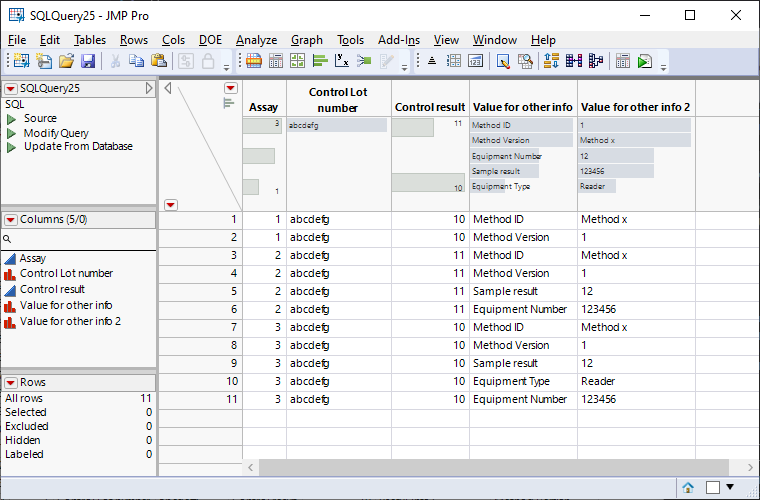Screen dimensions: 760x500
Task: Open the Tables menu
Action: (x=90, y=40)
